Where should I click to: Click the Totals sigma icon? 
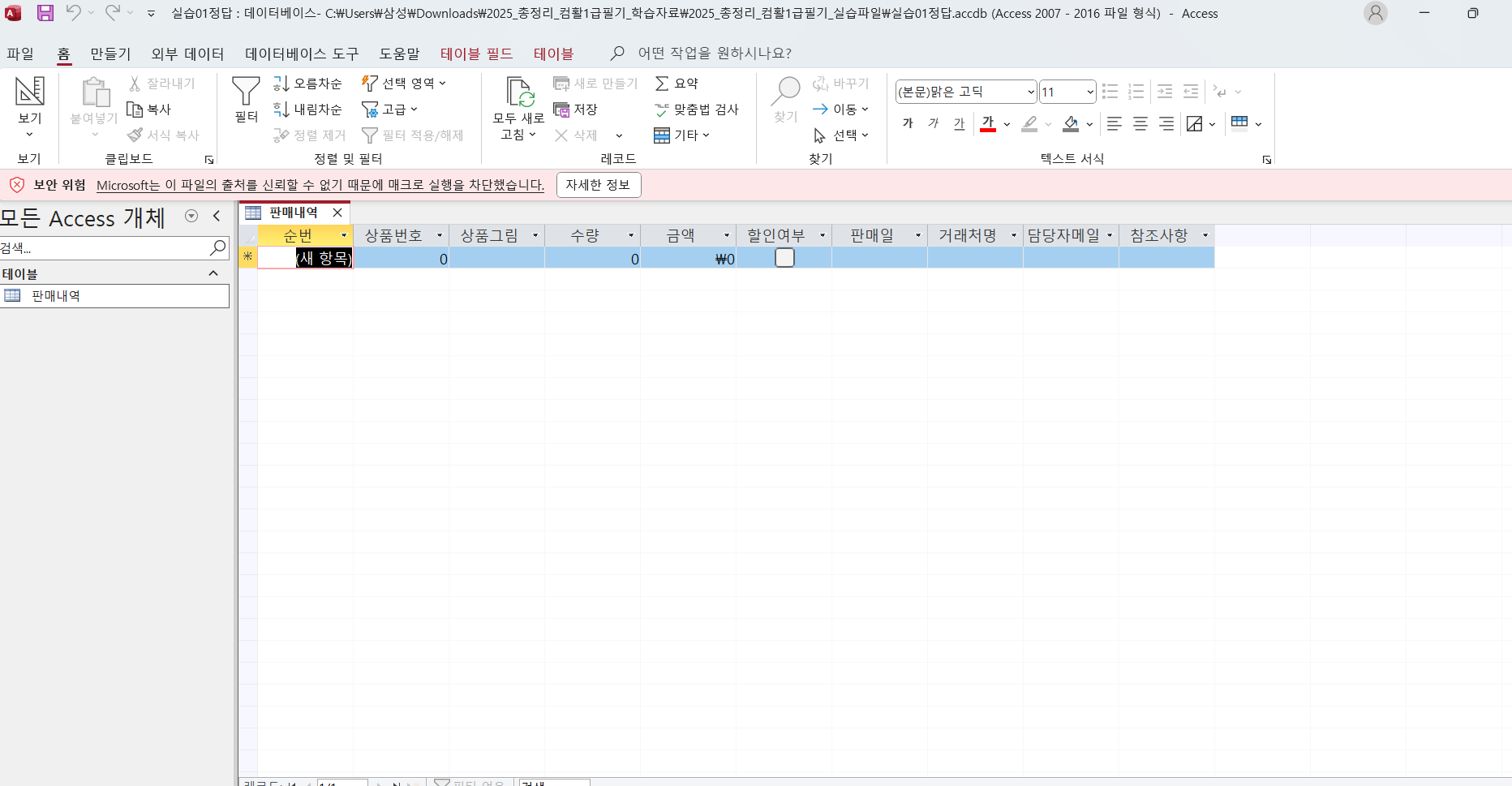click(x=677, y=84)
